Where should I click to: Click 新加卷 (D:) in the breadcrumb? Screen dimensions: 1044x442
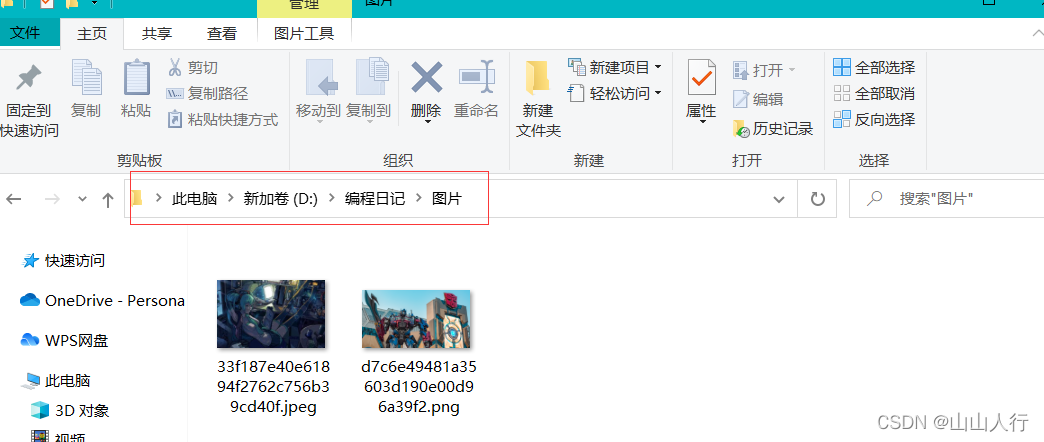coord(280,198)
